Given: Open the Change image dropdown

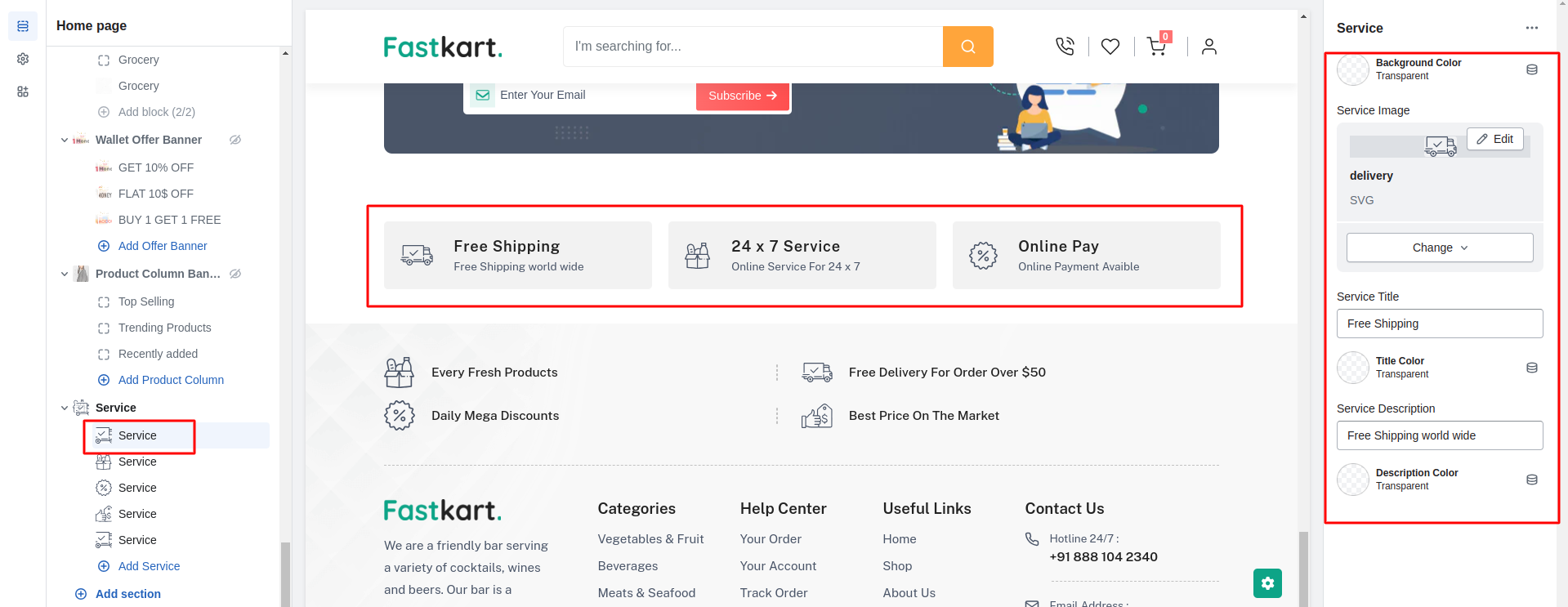Looking at the screenshot, I should (x=1439, y=248).
